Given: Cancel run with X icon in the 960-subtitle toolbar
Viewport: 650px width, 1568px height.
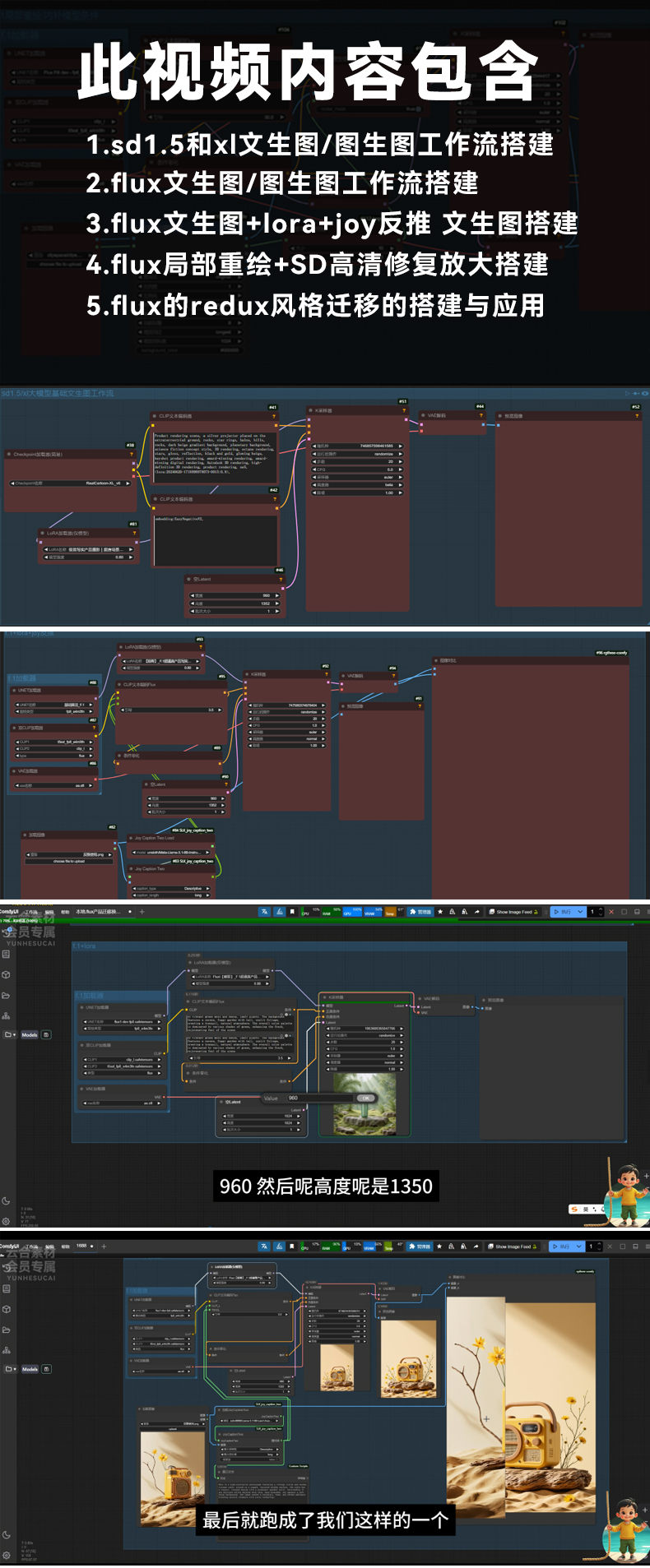Looking at the screenshot, I should (611, 912).
